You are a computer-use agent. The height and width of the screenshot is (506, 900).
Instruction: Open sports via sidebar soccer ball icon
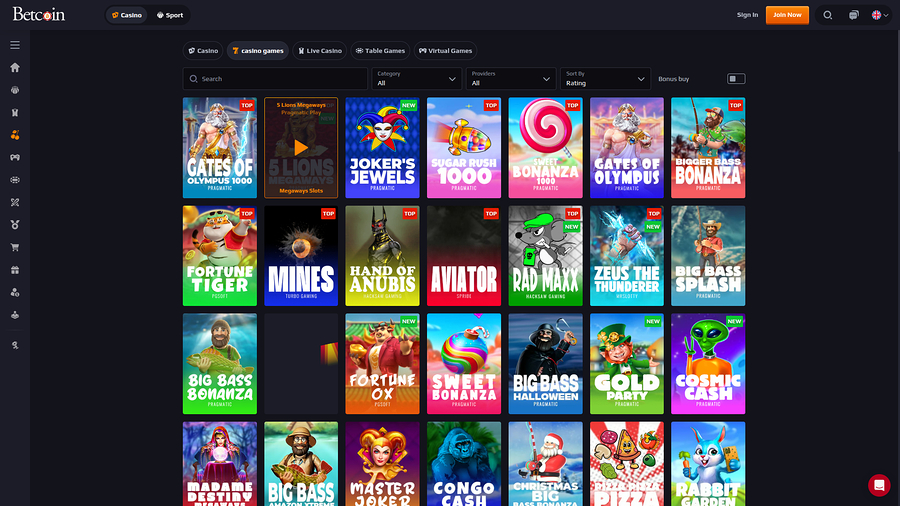point(15,90)
